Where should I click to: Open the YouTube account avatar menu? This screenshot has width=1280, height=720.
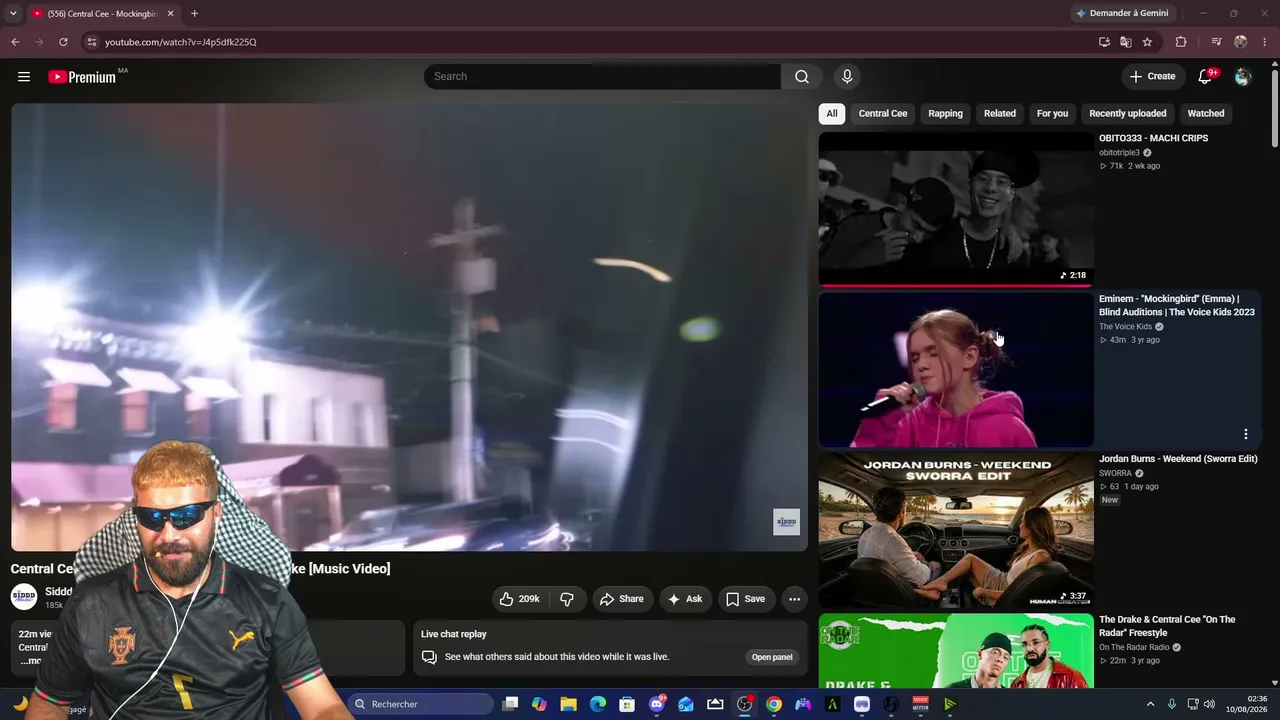(x=1243, y=77)
